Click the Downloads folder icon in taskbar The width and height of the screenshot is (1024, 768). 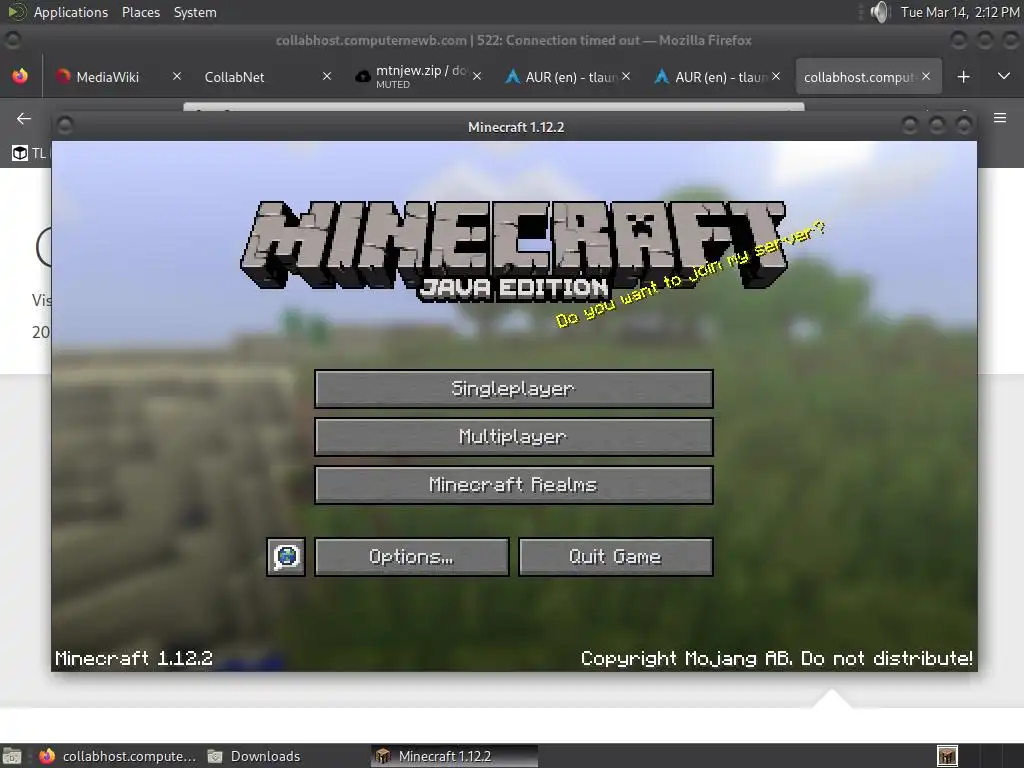point(215,756)
